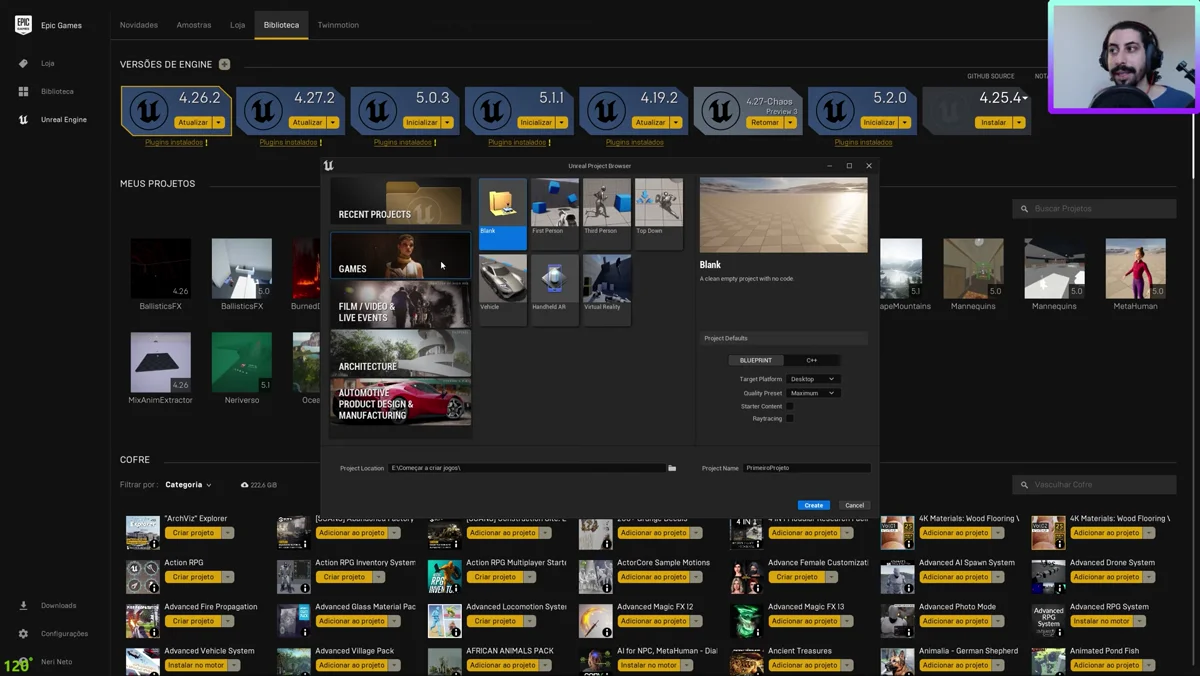Viewport: 1200px width, 676px height.
Task: Open the MetaHuman project thumbnail
Action: pos(1135,268)
